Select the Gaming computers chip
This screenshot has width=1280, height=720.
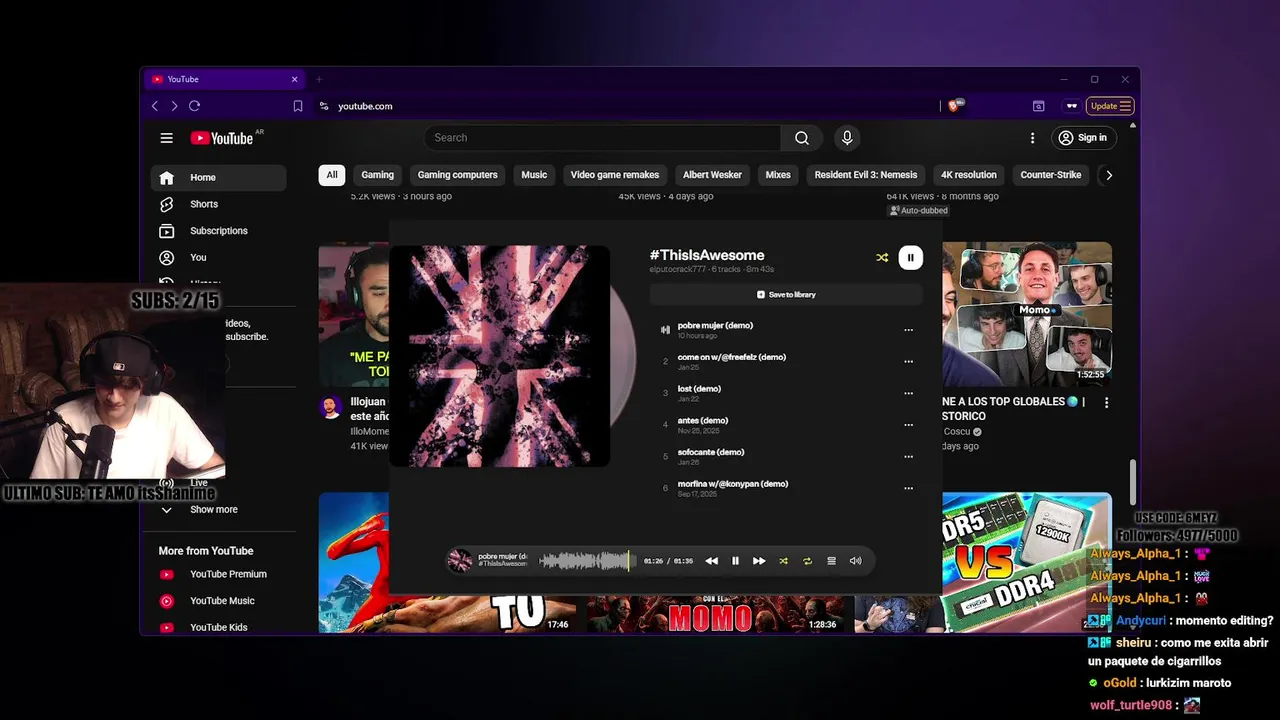pos(457,175)
